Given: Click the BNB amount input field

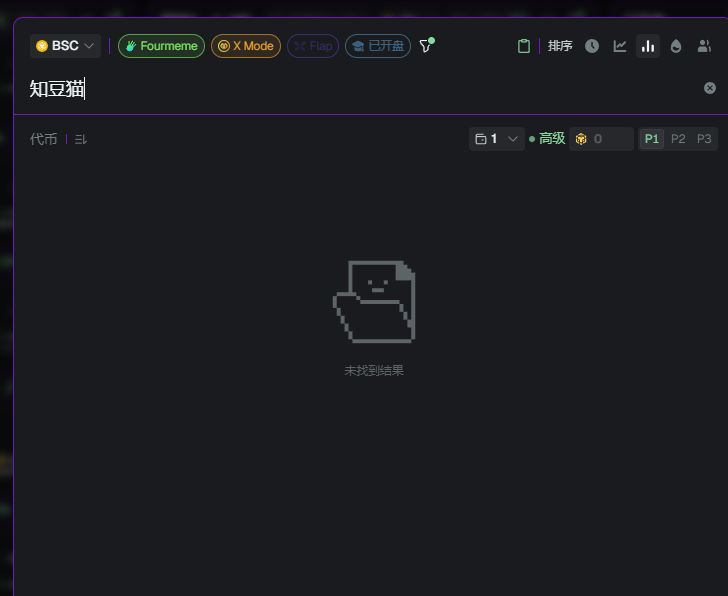Looking at the screenshot, I should pos(601,139).
